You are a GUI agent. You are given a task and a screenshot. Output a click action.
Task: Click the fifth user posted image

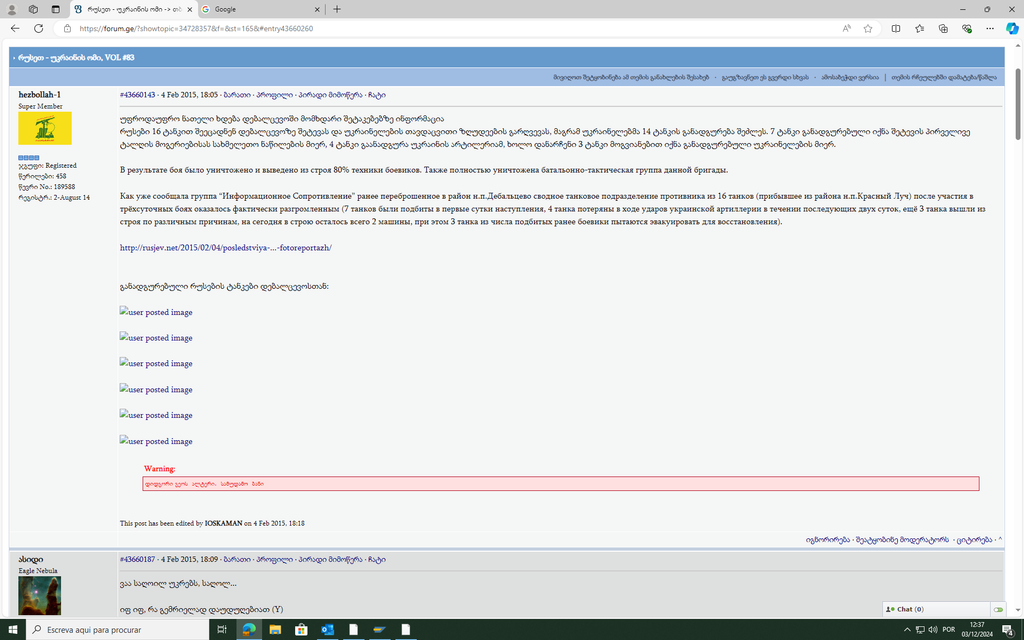156,415
